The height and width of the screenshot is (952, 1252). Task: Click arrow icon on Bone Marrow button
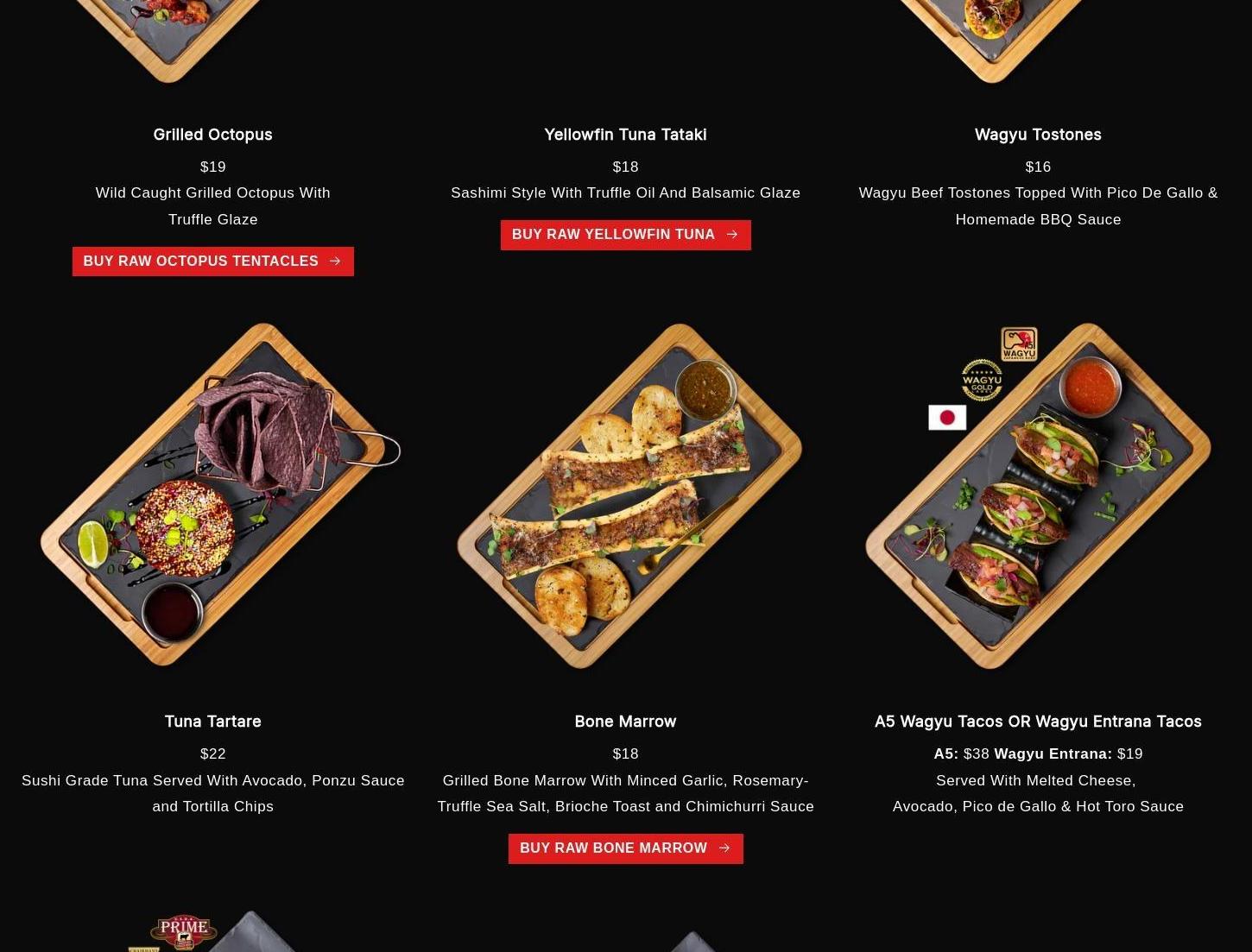[724, 848]
